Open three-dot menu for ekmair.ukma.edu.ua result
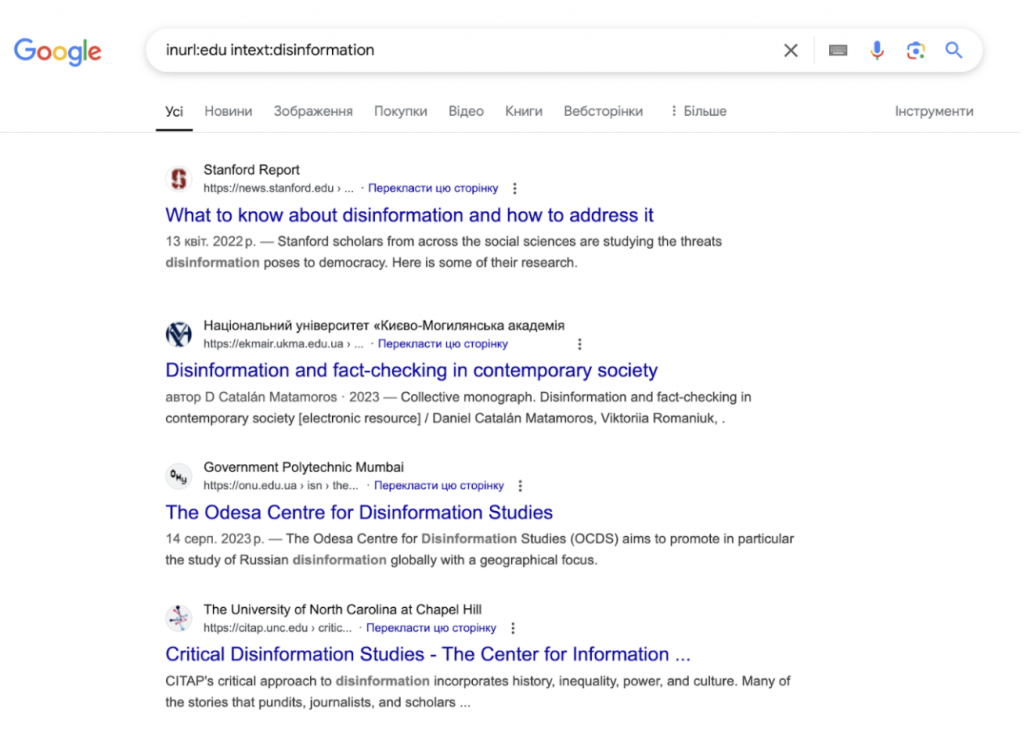 (579, 344)
